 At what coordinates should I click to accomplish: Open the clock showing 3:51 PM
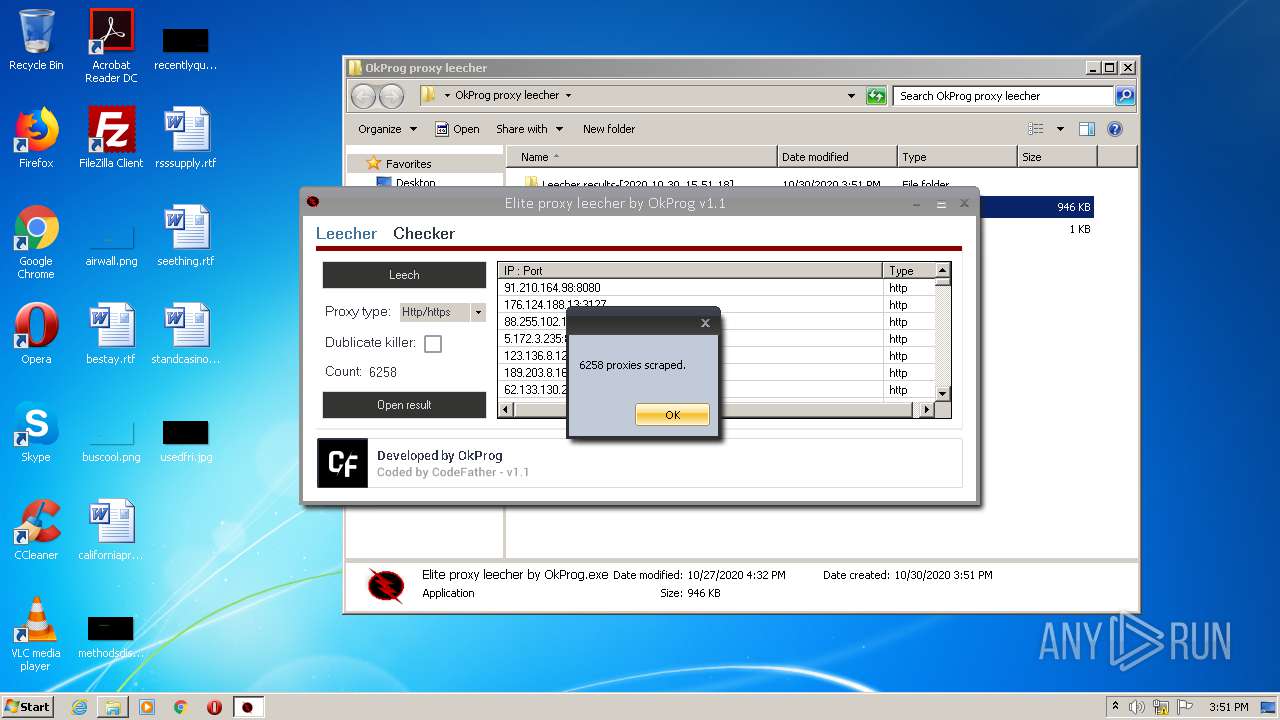click(1228, 707)
